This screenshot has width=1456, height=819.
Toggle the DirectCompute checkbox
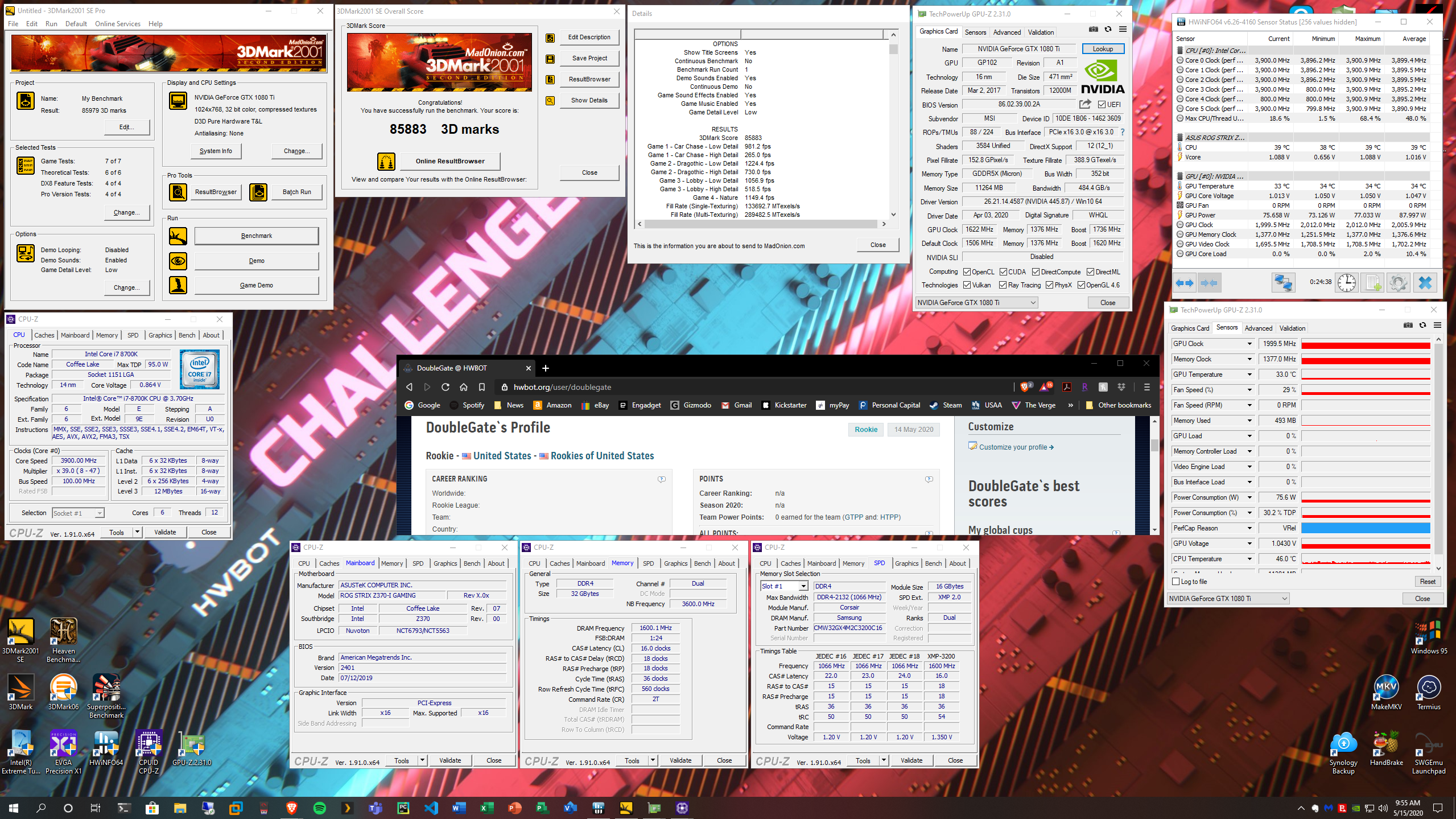pyautogui.click(x=1036, y=272)
